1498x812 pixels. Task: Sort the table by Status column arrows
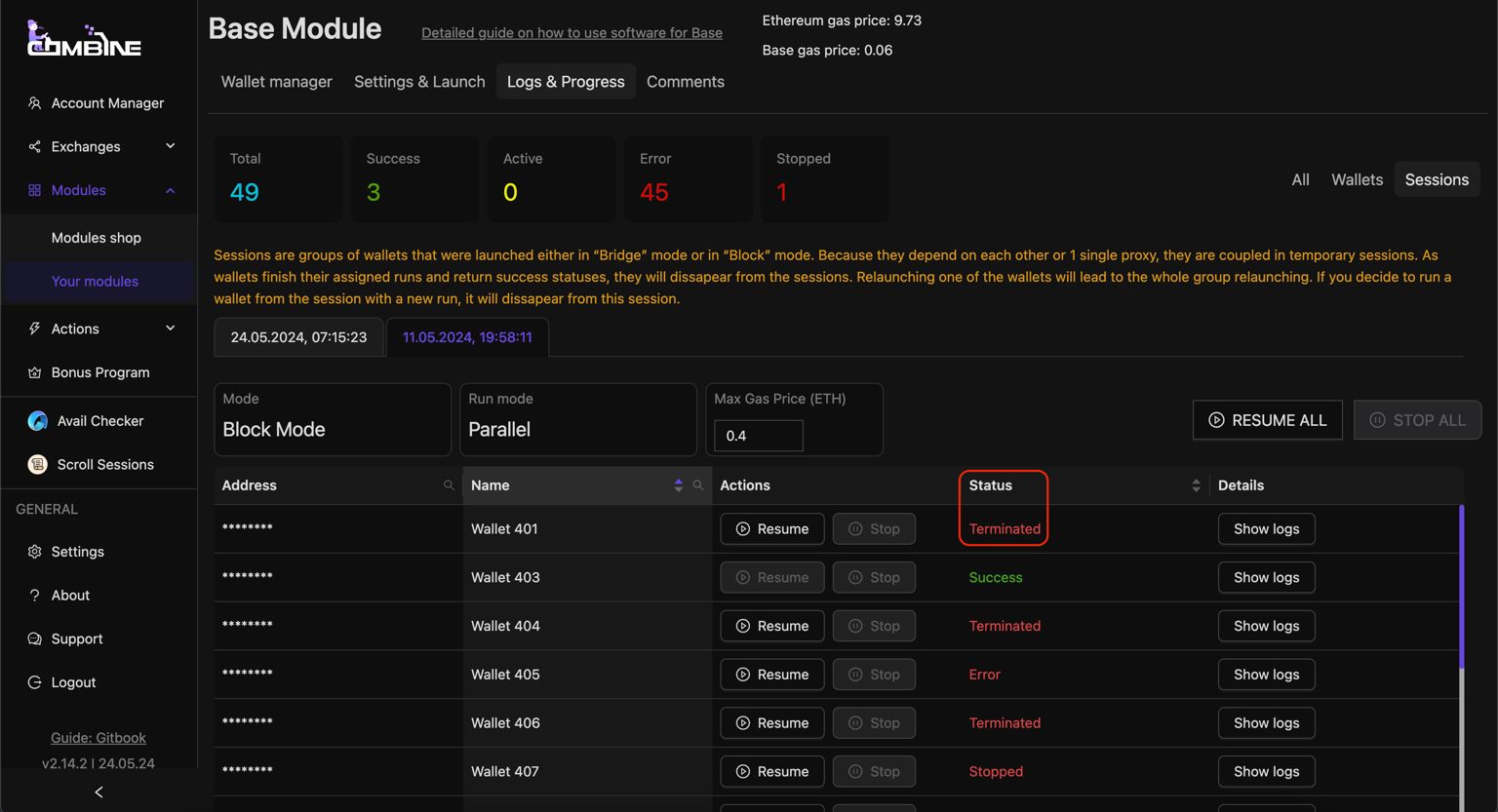(x=1196, y=485)
